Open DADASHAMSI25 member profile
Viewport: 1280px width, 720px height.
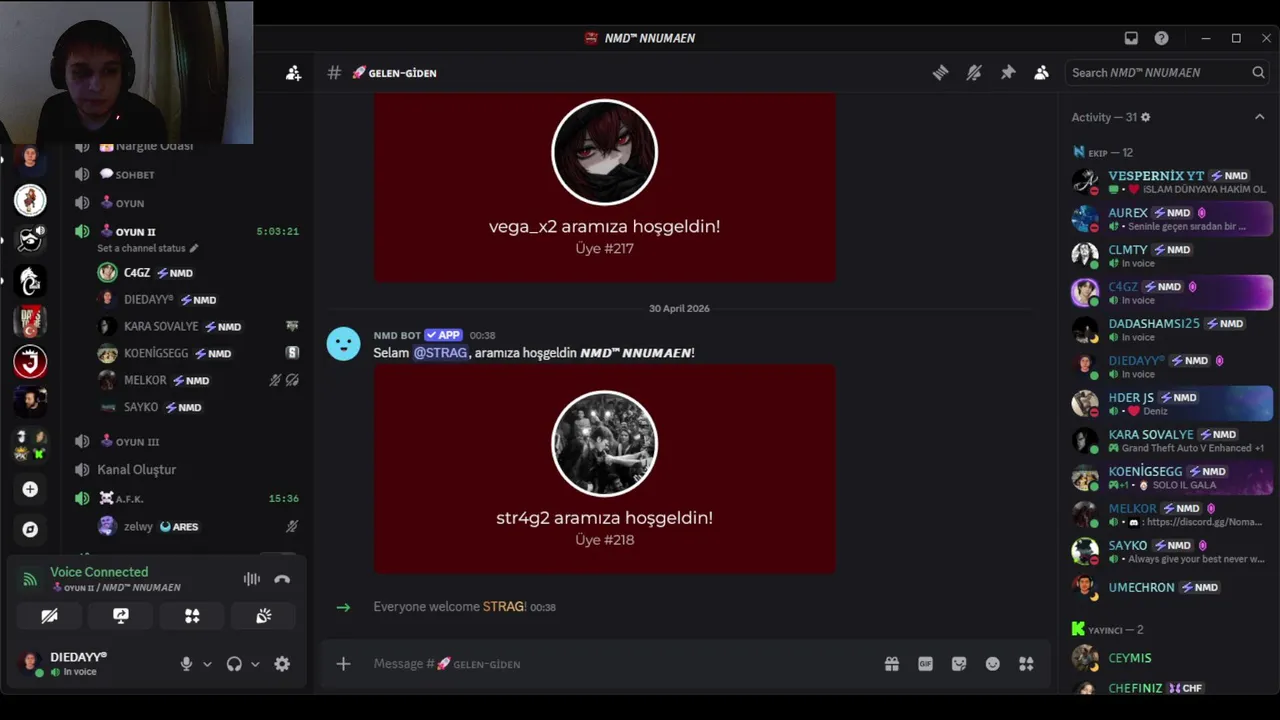click(x=1169, y=329)
